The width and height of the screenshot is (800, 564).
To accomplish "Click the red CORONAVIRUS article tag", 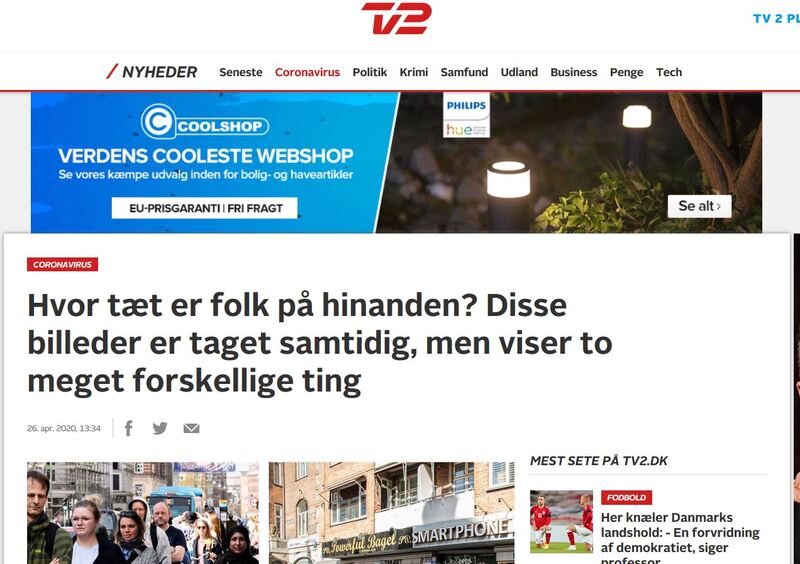I will click(x=62, y=264).
